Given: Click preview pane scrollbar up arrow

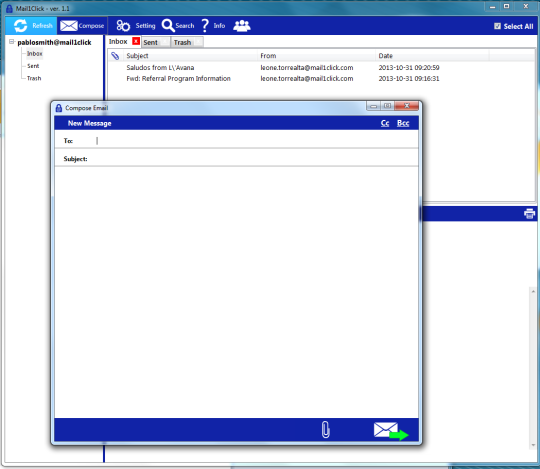Looking at the screenshot, I should click(533, 291).
